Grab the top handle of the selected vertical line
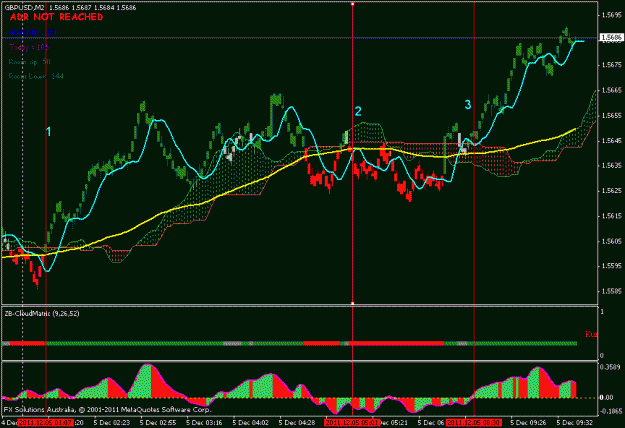Image resolution: width=625 pixels, height=428 pixels. coord(353,4)
